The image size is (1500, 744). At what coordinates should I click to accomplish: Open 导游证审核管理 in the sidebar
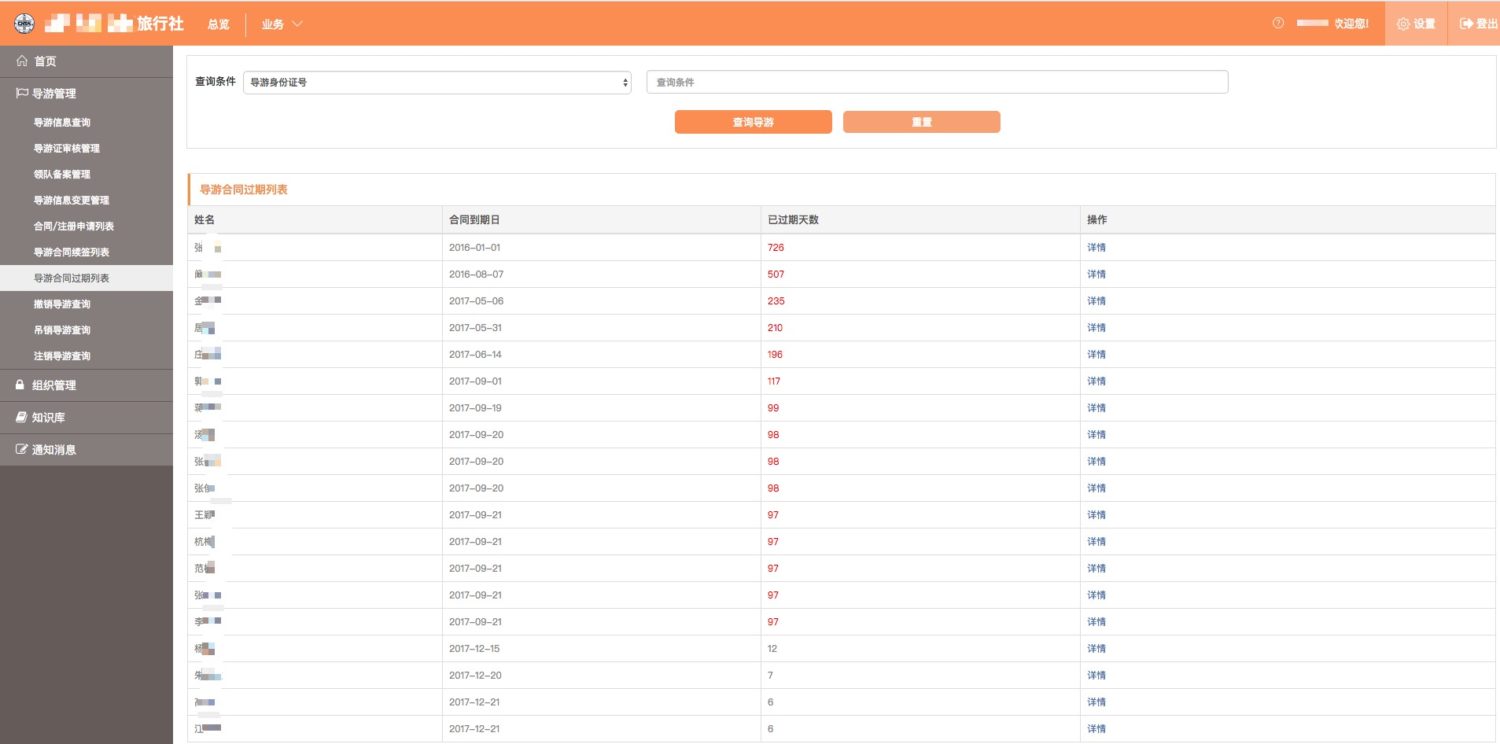click(x=67, y=148)
